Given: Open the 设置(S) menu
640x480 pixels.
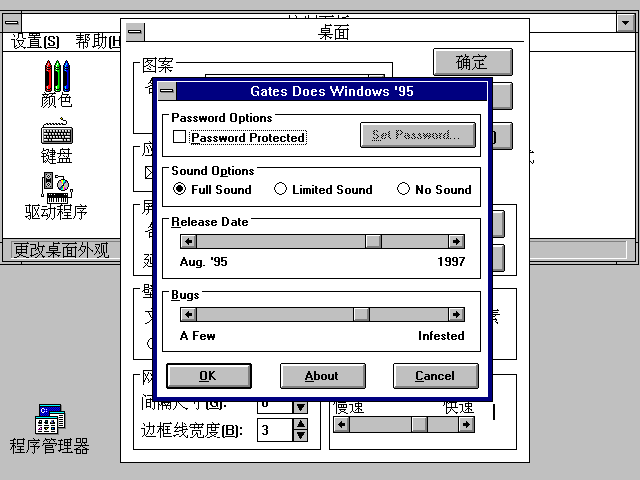Looking at the screenshot, I should tap(35, 42).
